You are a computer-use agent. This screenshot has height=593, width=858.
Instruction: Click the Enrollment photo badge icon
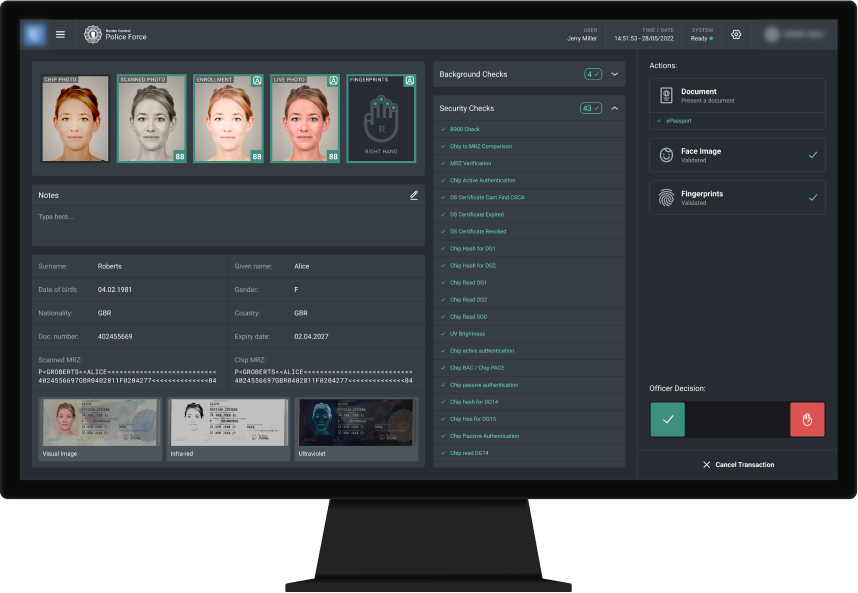(257, 80)
